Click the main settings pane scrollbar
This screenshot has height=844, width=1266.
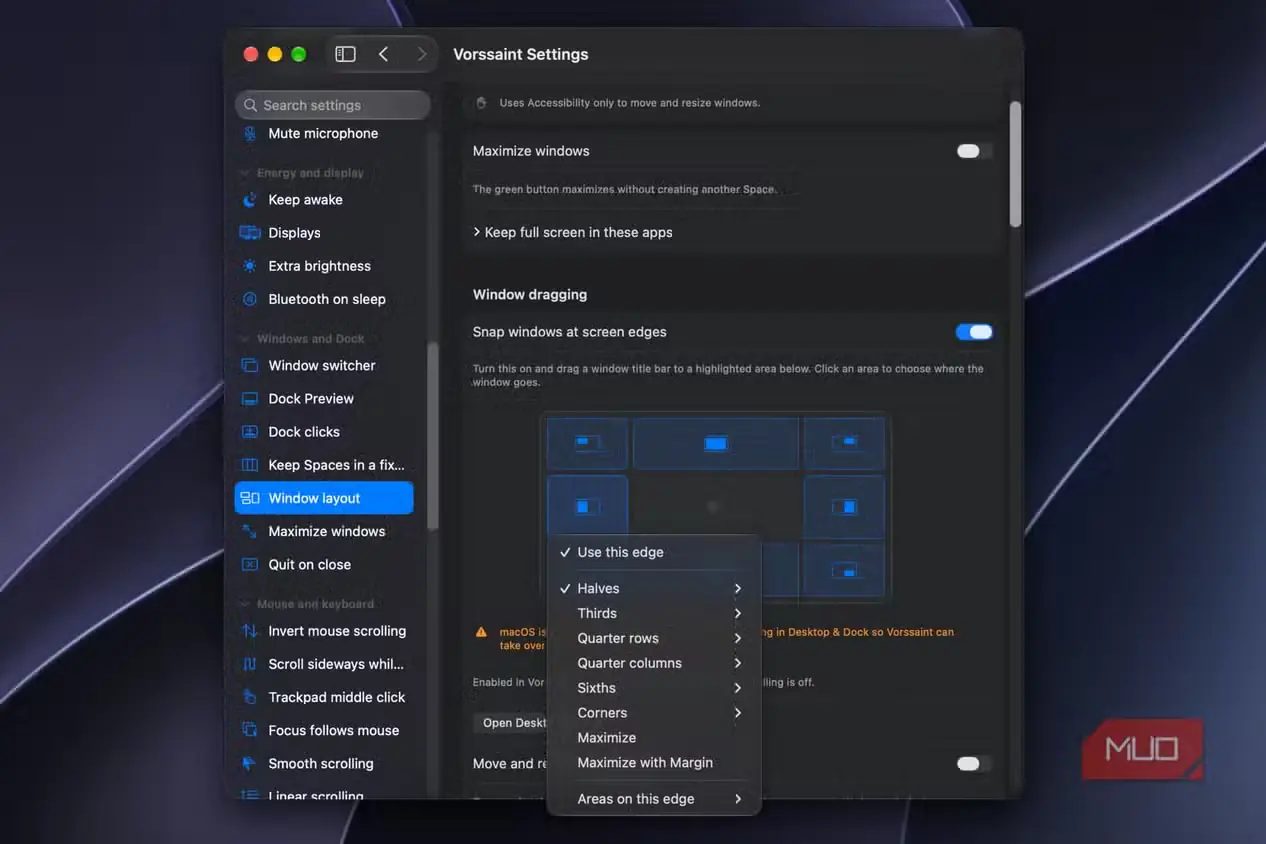click(x=1015, y=165)
